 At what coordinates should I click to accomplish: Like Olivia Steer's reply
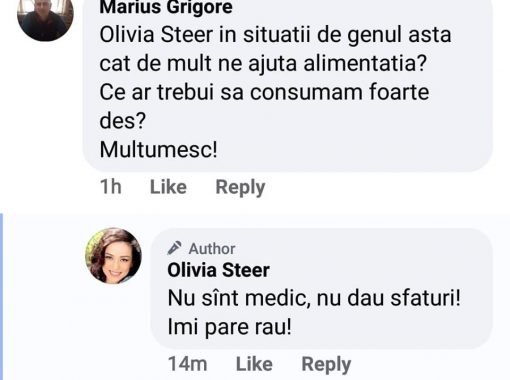pos(254,364)
